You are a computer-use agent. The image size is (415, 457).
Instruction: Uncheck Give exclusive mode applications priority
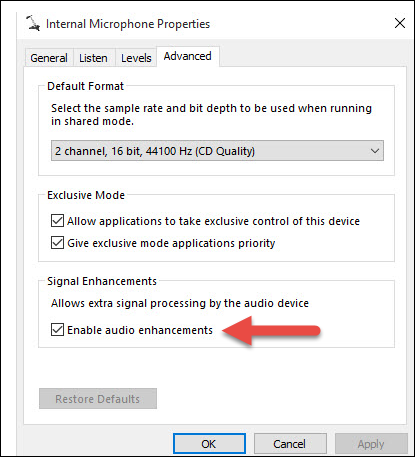pos(57,243)
